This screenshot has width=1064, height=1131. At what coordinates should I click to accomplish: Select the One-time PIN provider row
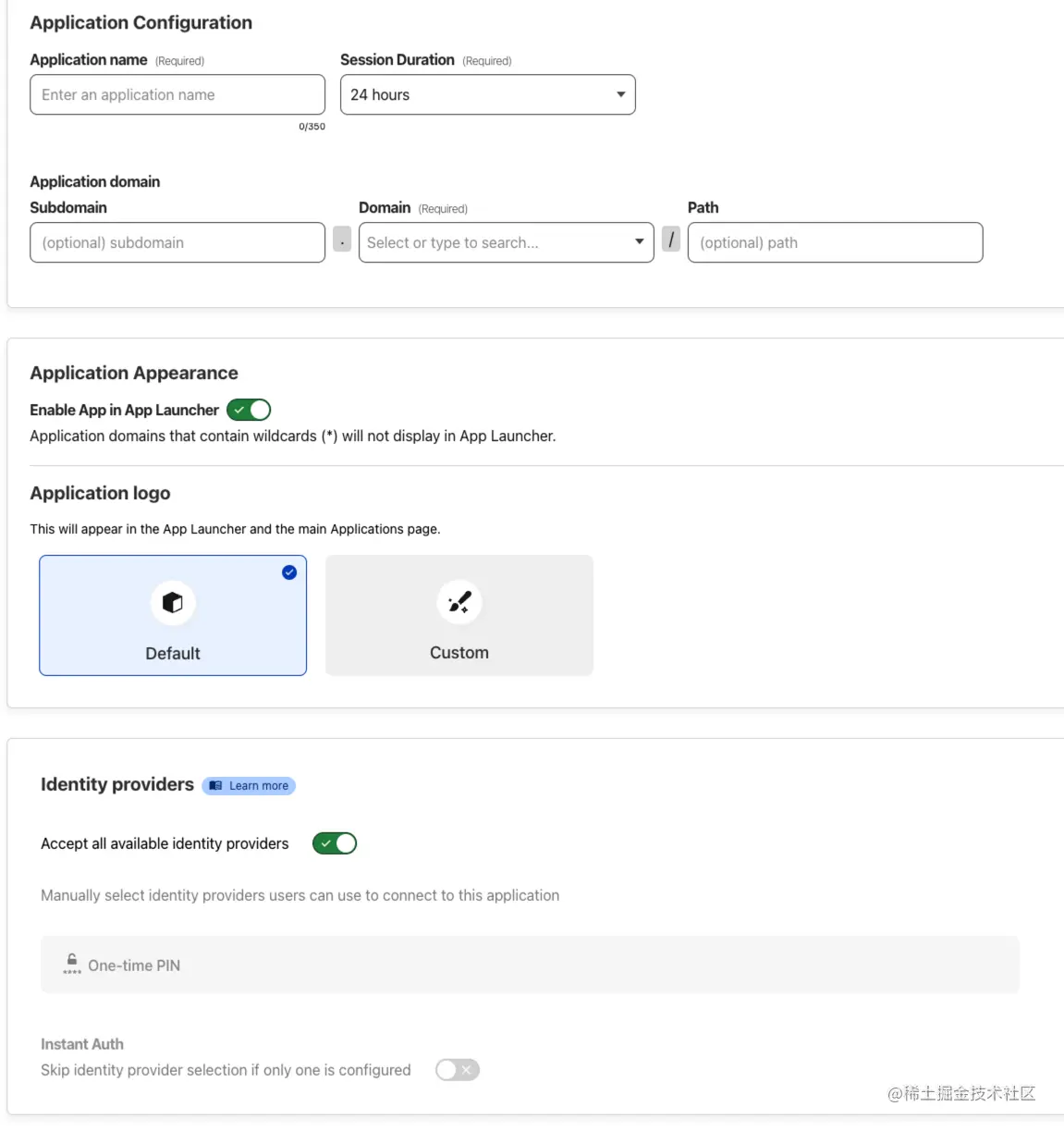(x=530, y=965)
